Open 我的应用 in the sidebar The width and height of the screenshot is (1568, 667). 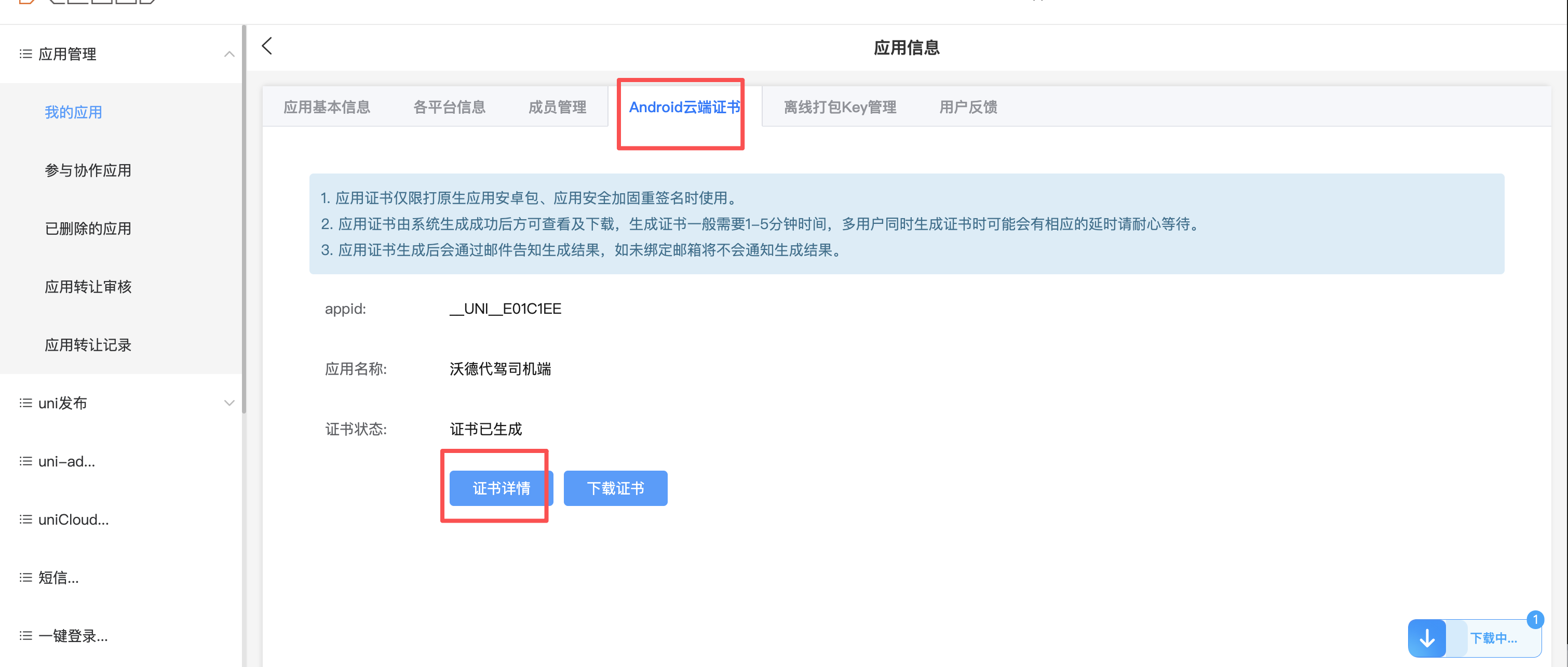coord(73,113)
